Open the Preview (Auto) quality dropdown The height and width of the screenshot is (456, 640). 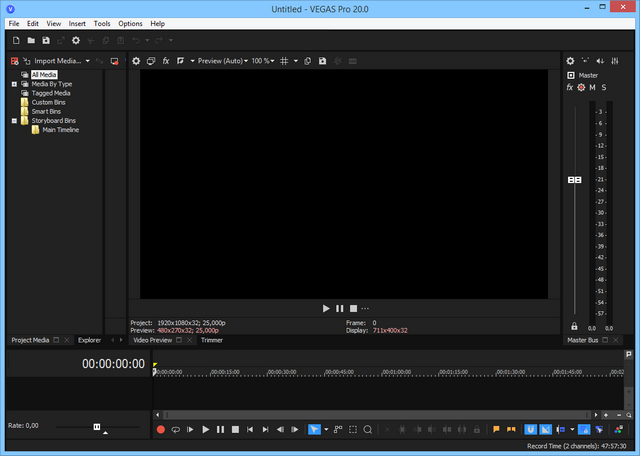220,61
